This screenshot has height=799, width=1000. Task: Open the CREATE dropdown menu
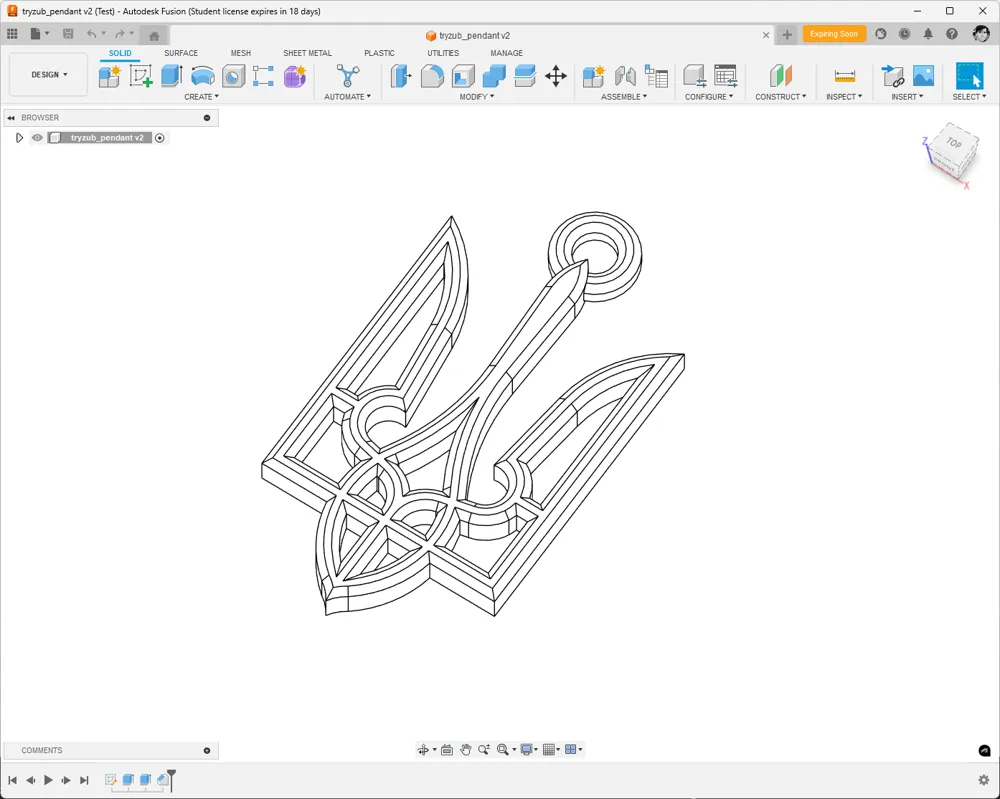point(201,97)
